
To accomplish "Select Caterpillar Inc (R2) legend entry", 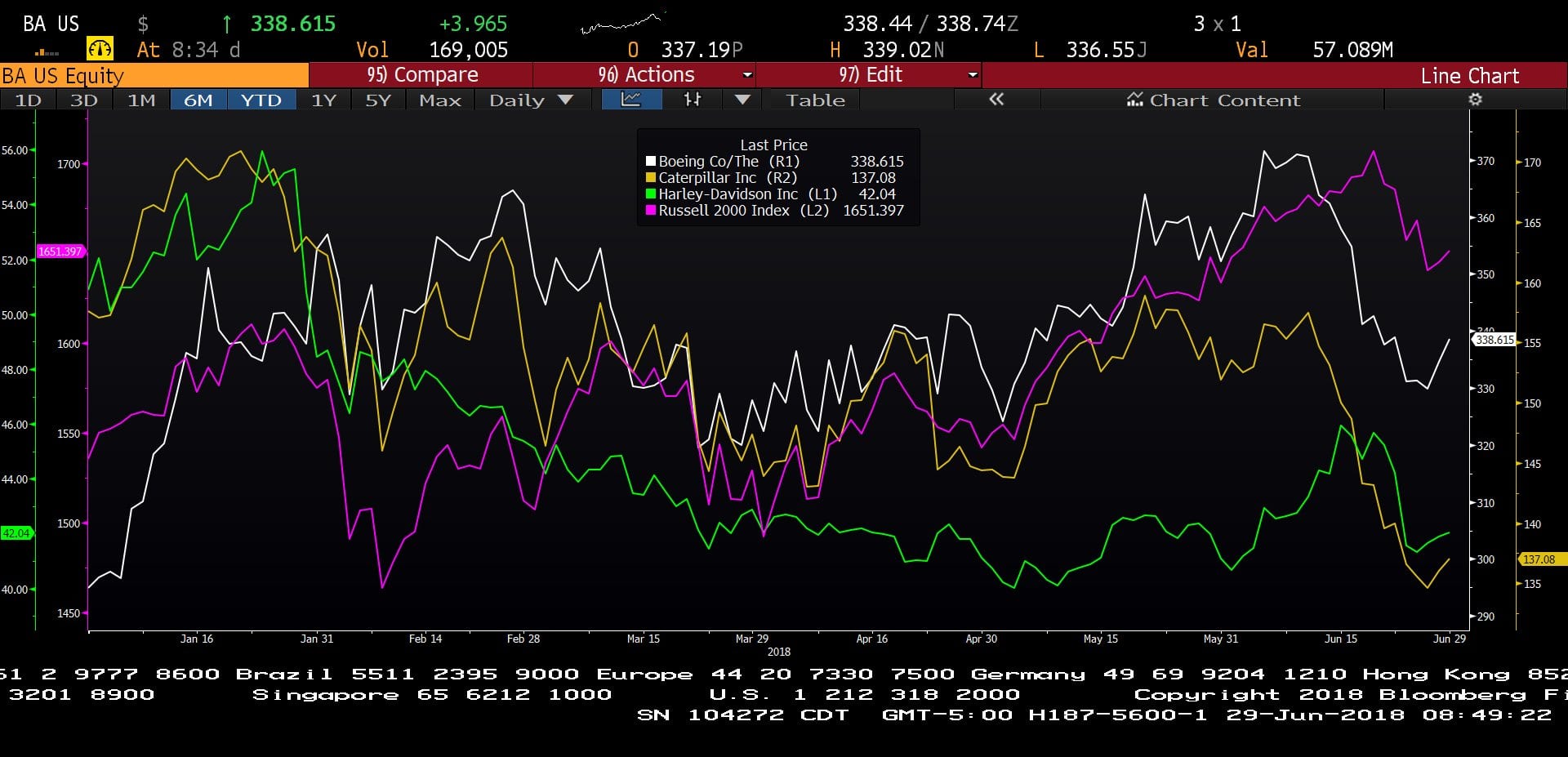I will coord(775,178).
